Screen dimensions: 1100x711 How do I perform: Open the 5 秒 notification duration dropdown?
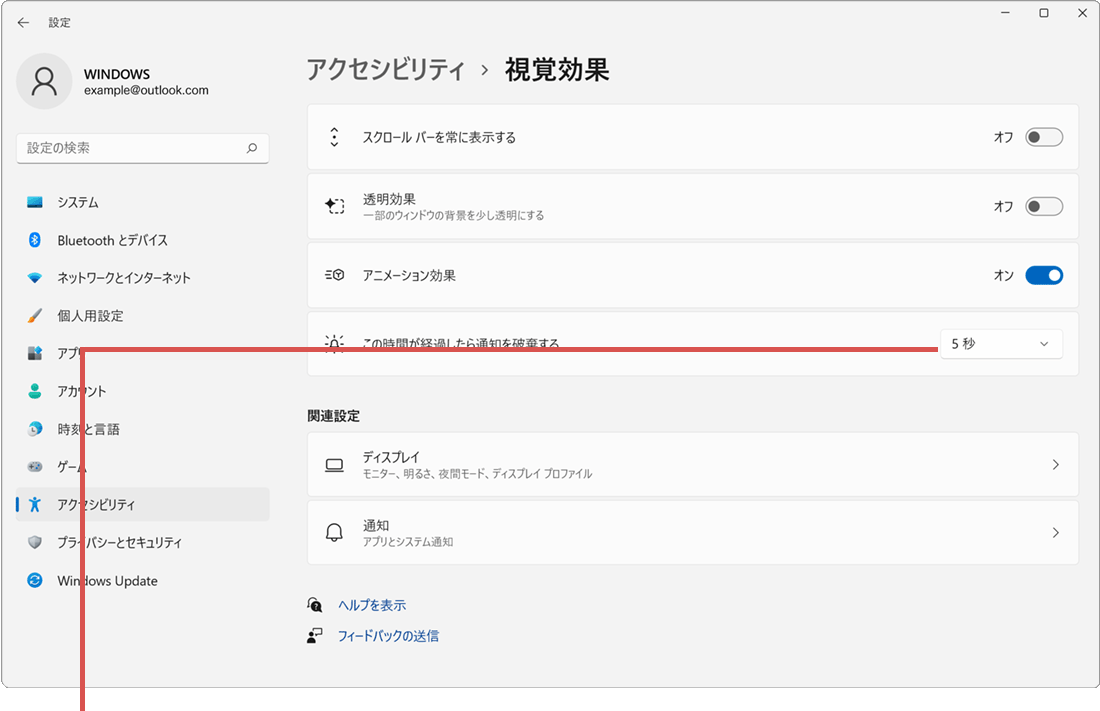(x=1001, y=344)
